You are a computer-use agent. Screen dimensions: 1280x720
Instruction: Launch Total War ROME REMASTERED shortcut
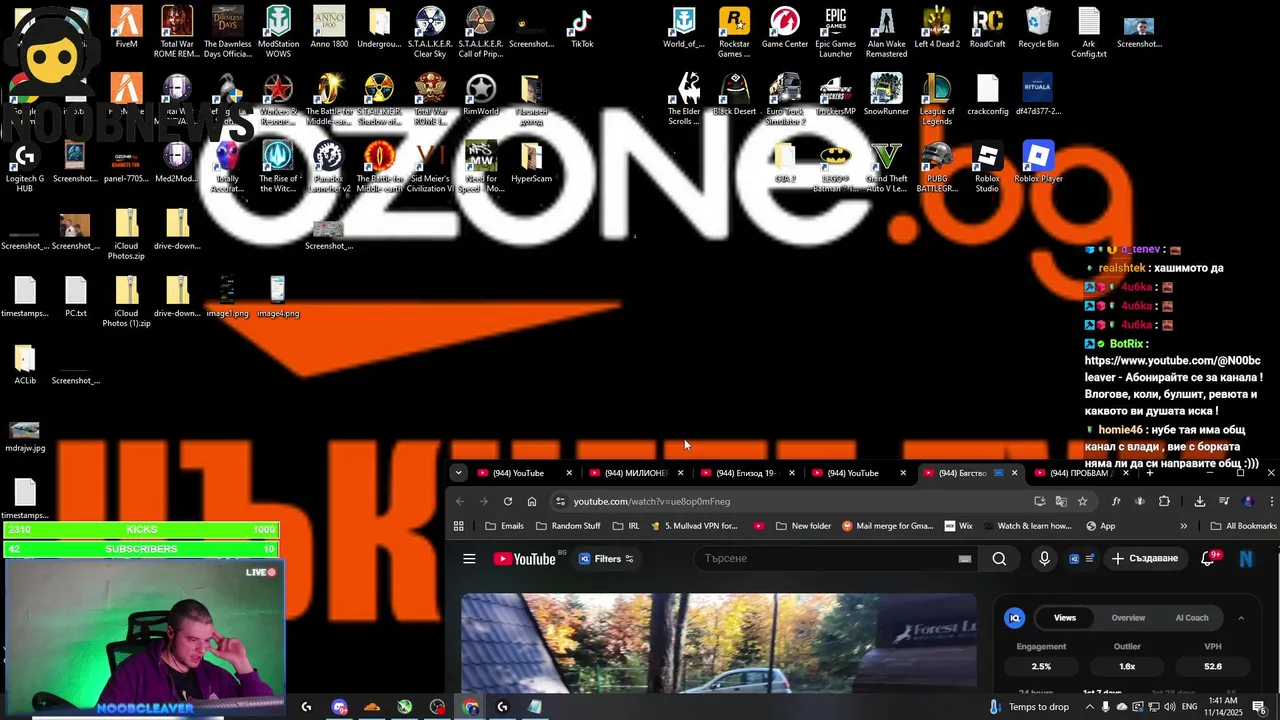(177, 32)
